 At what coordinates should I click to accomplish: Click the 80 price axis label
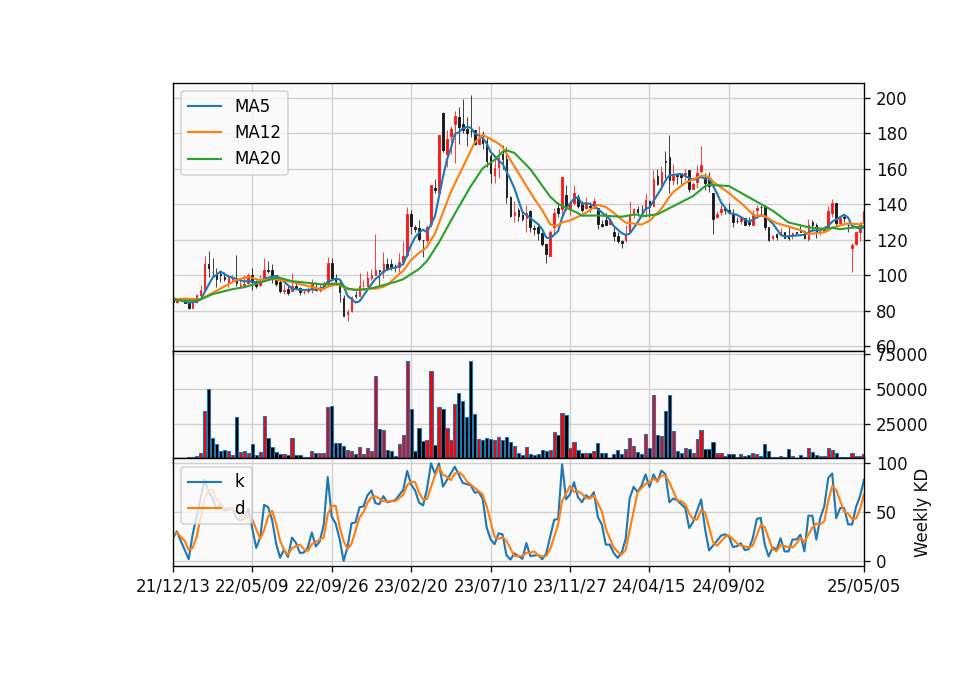887,312
